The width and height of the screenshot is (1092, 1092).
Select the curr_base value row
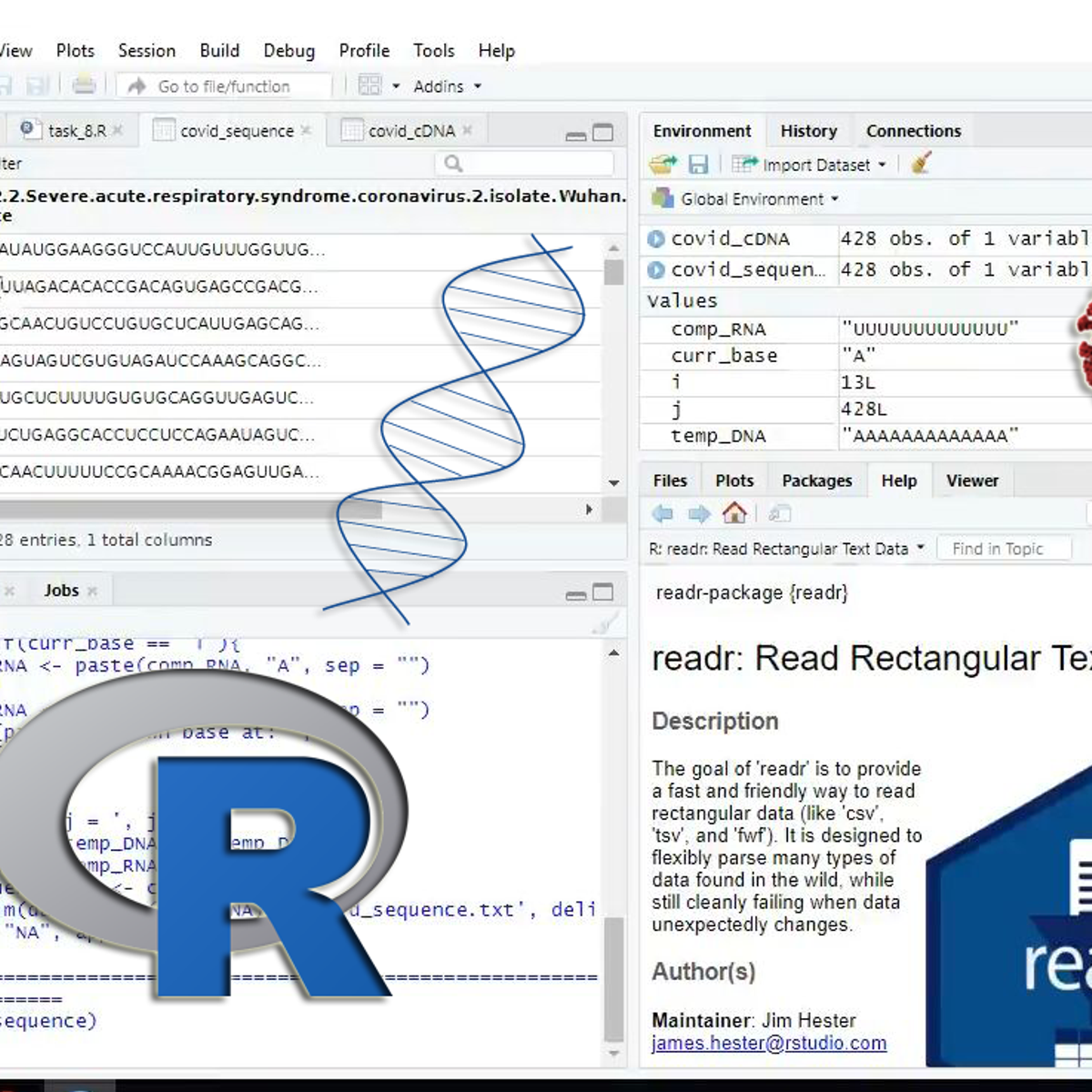(866, 356)
